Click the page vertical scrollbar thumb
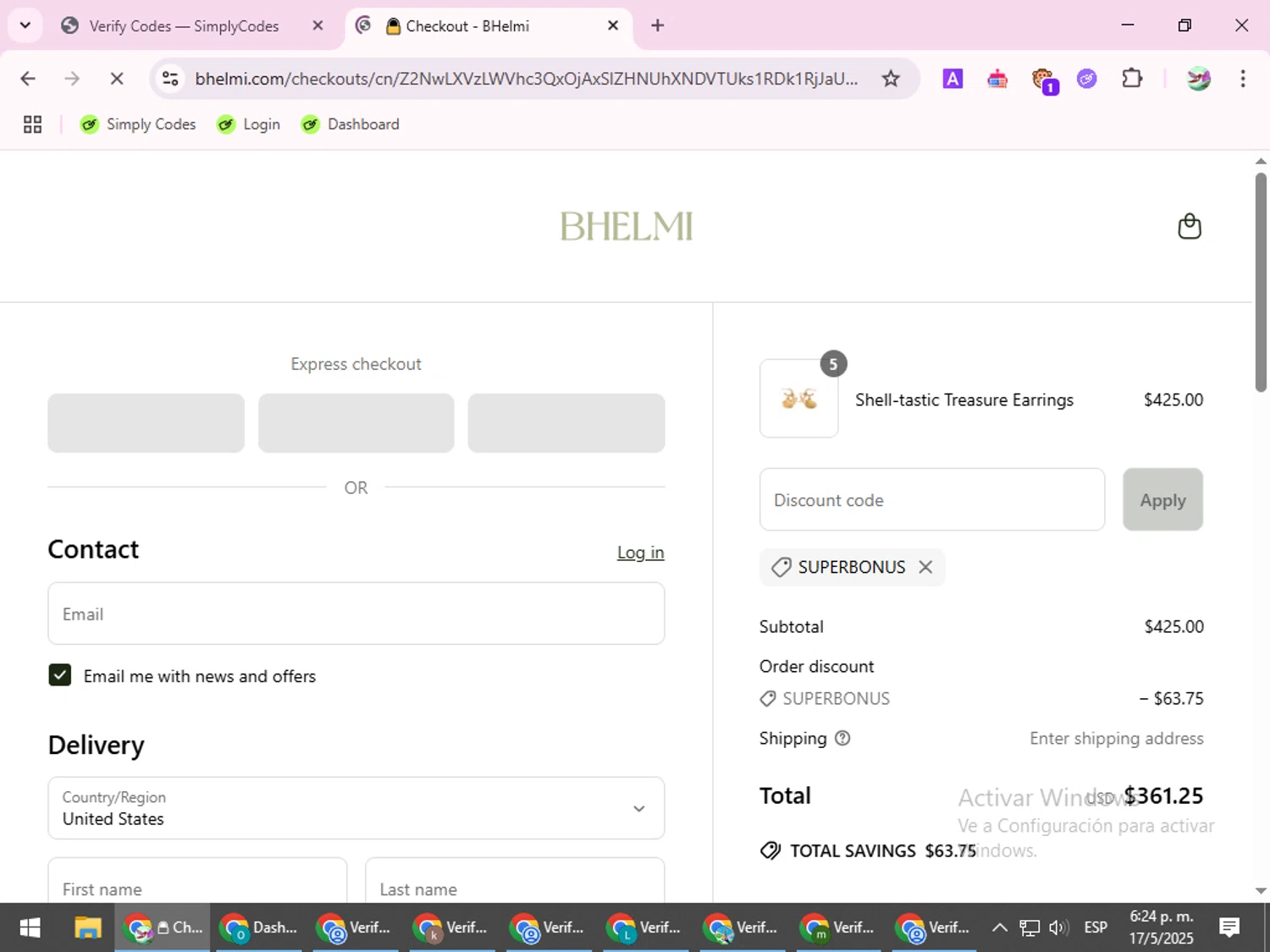The height and width of the screenshot is (952, 1270). point(1261,282)
